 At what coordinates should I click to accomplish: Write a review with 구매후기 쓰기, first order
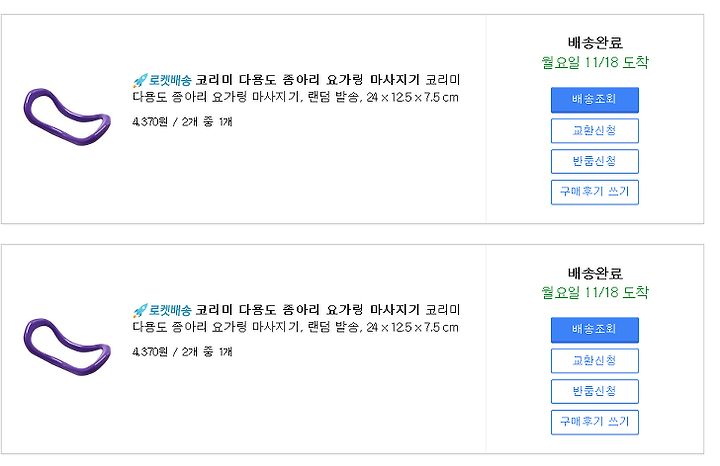click(x=595, y=192)
